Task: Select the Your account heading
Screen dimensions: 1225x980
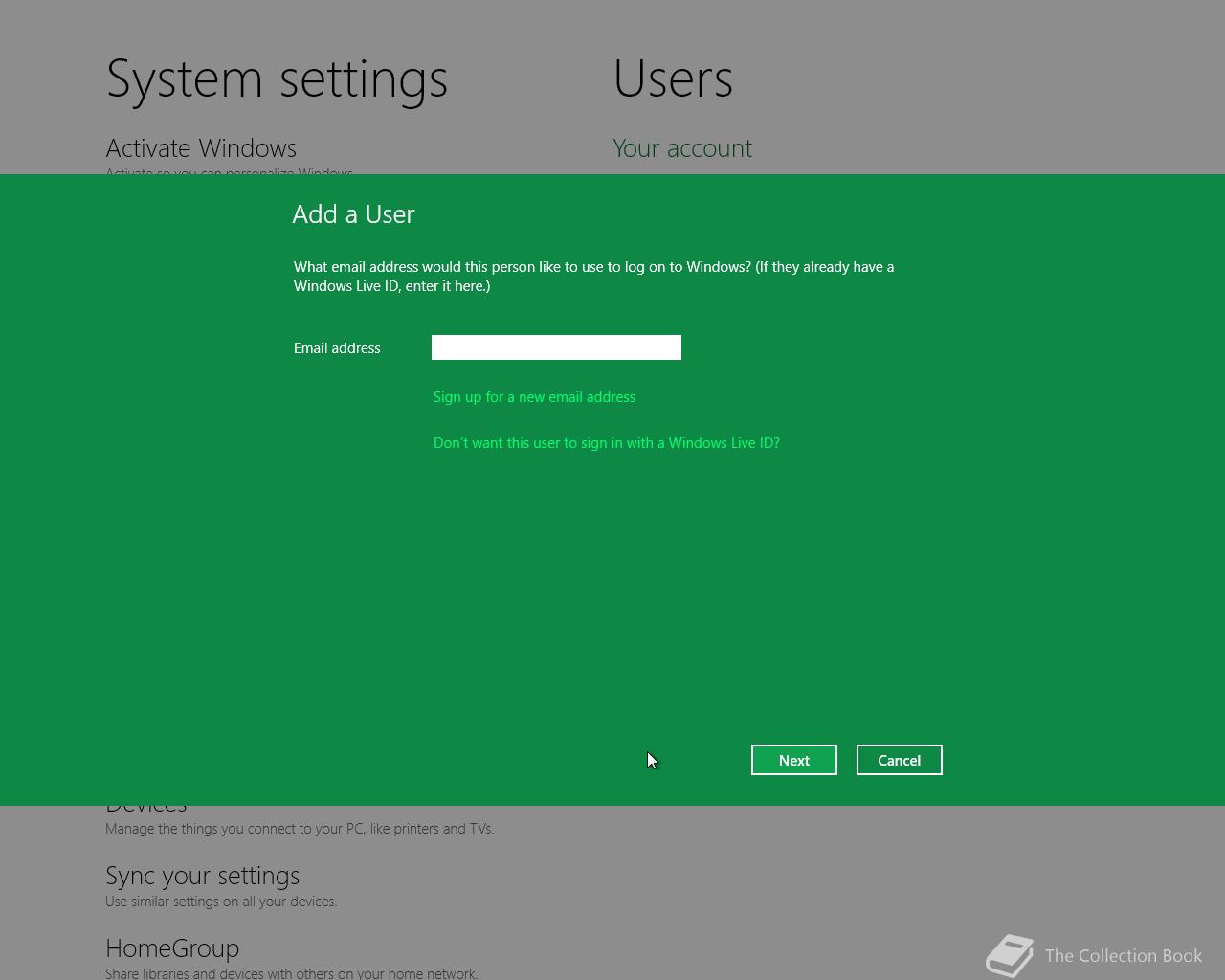Action: (x=682, y=148)
